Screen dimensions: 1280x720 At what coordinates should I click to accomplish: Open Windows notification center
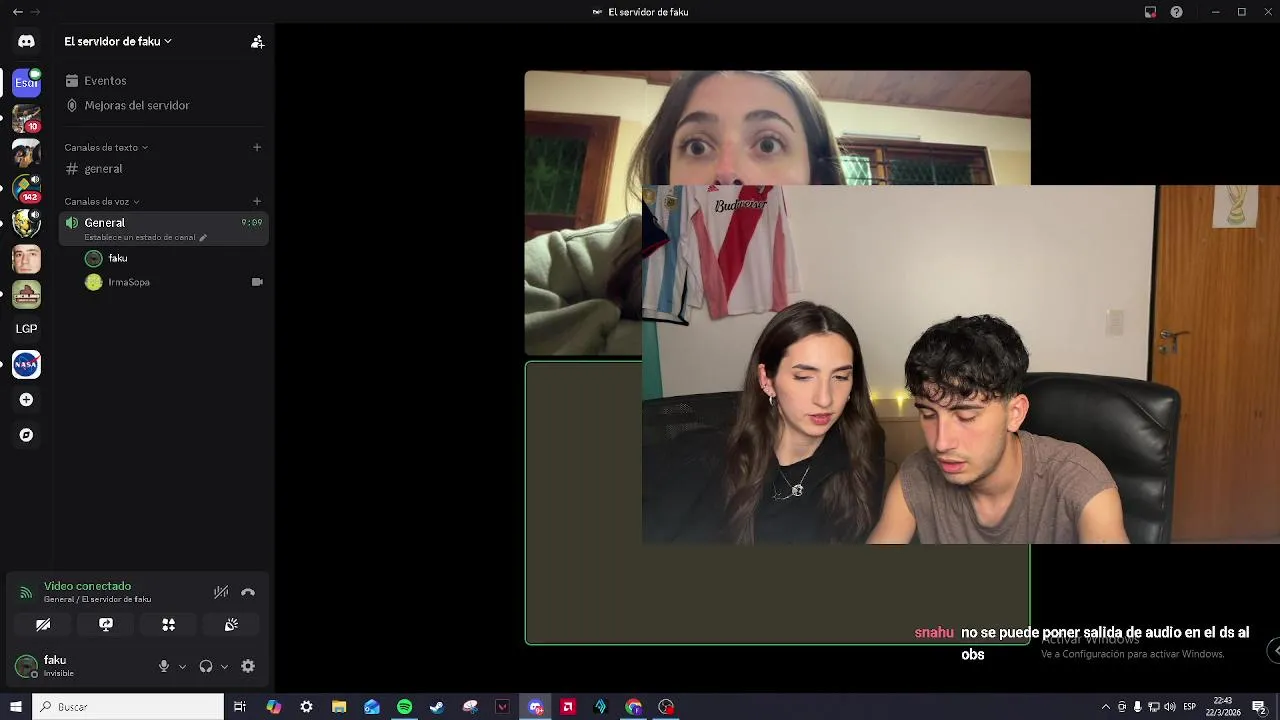click(1259, 707)
